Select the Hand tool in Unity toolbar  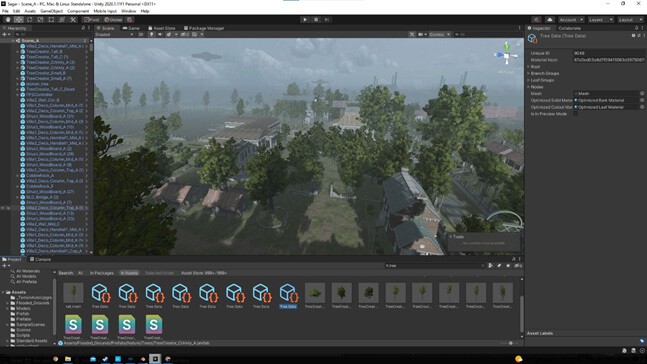pos(8,19)
